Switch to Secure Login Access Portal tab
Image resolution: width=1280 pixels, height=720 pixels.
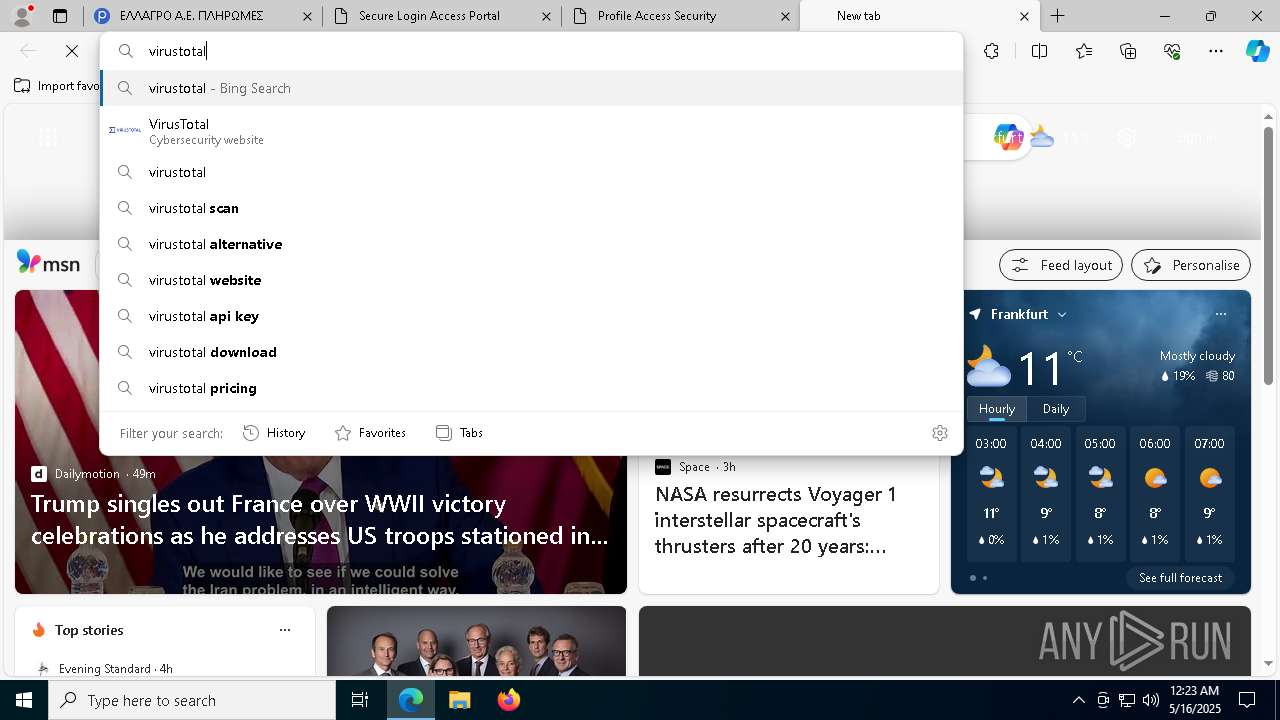[442, 16]
